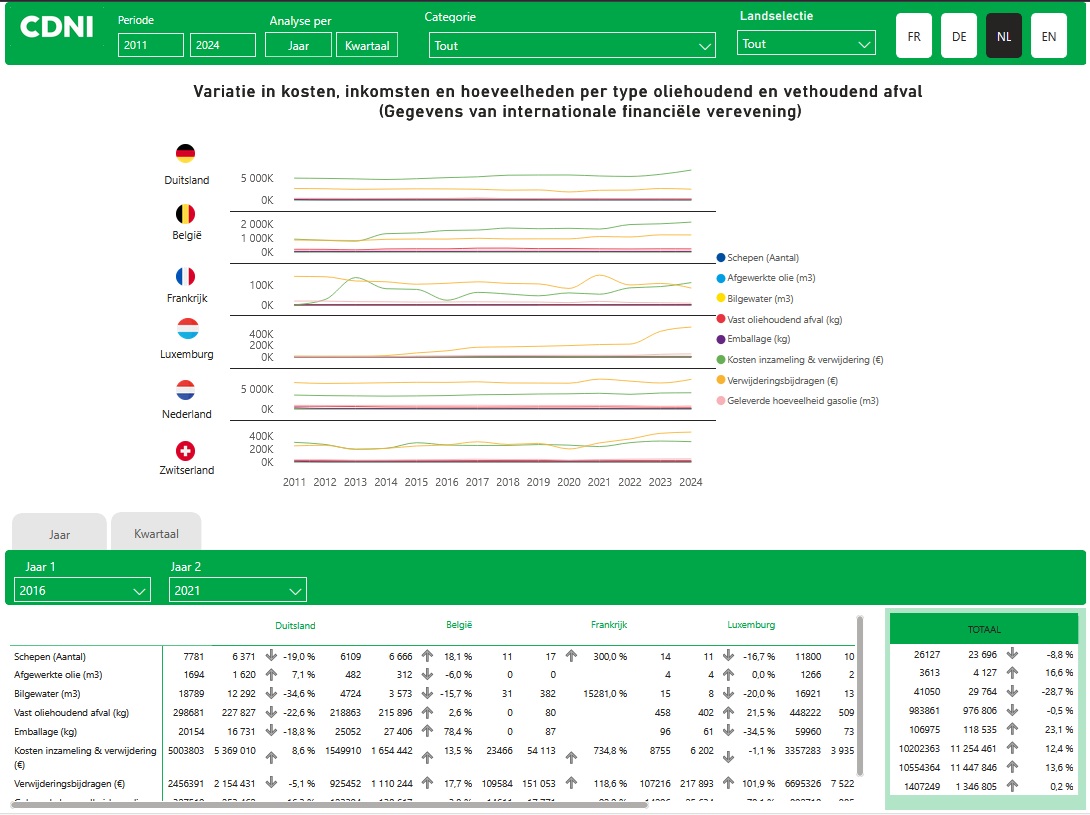The width and height of the screenshot is (1090, 815).
Task: Select the Jaar tab above the table
Action: point(59,535)
